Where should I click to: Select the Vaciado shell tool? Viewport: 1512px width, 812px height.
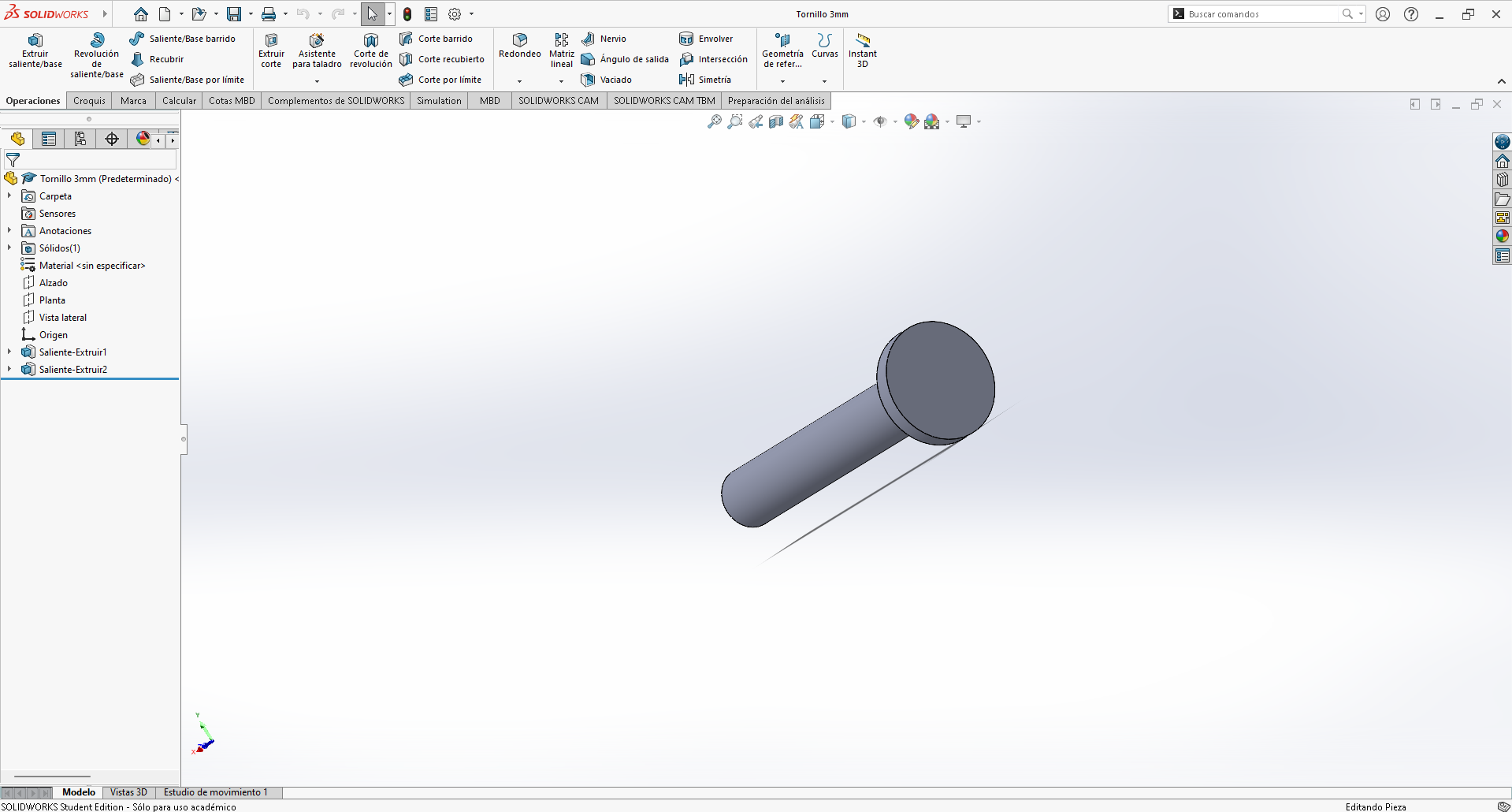(x=607, y=80)
